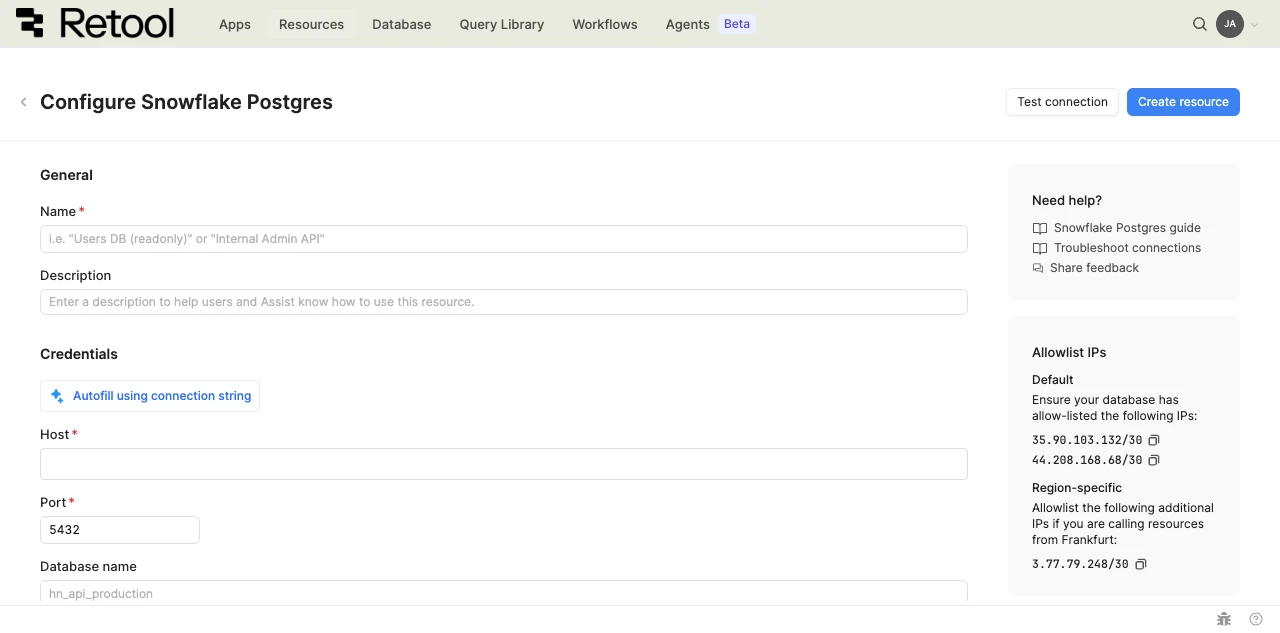Select the text 44.208.168.68/30
This screenshot has width=1280, height=633.
(1087, 460)
